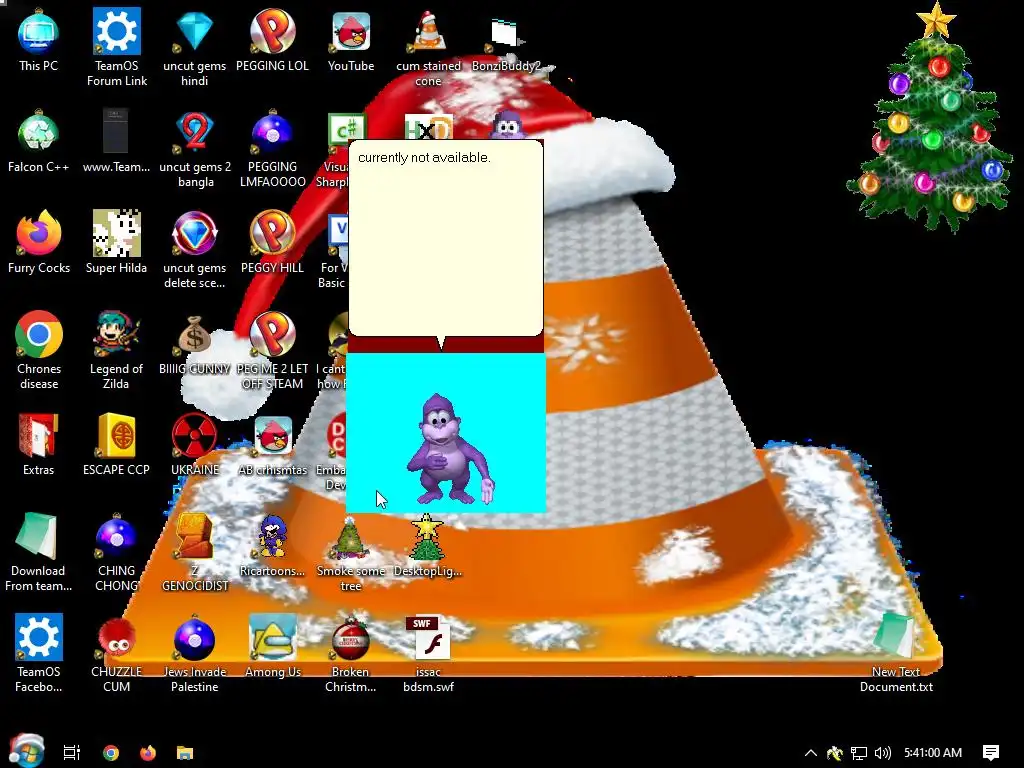This screenshot has height=768, width=1024.
Task: Open the Broken Christm... ornament icon
Action: tap(351, 654)
